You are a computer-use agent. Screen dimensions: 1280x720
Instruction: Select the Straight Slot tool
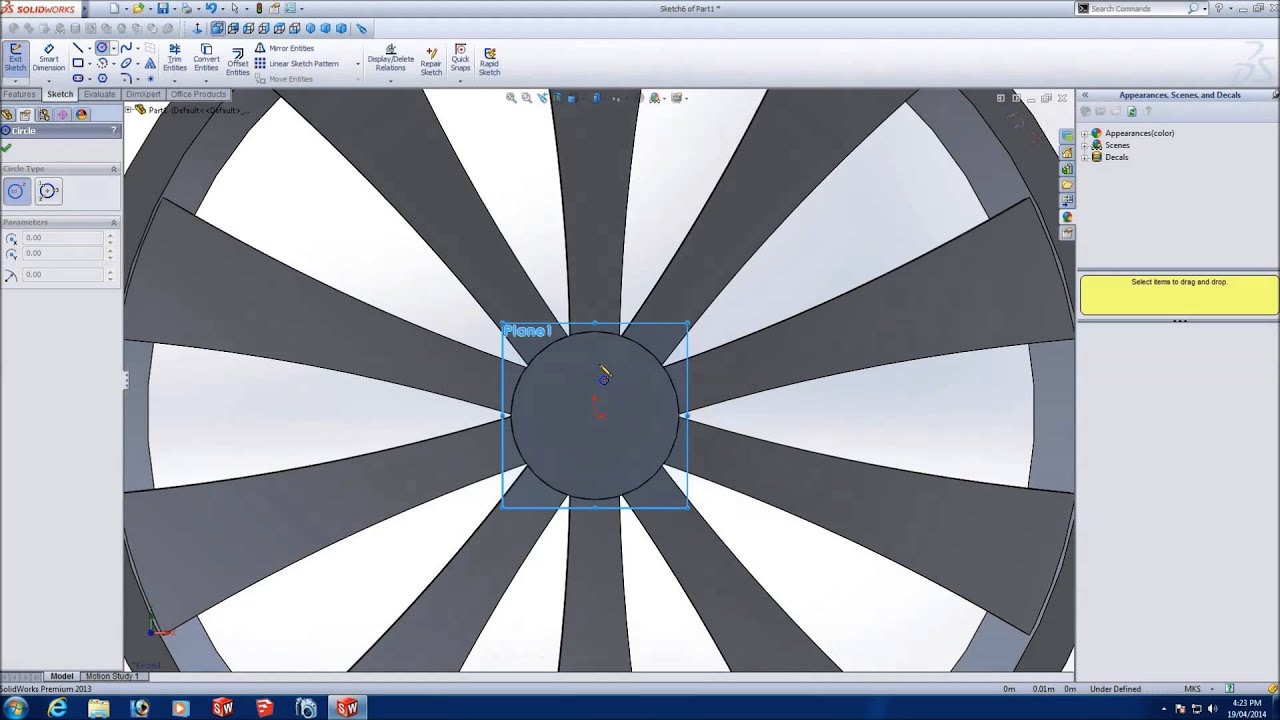click(x=78, y=78)
